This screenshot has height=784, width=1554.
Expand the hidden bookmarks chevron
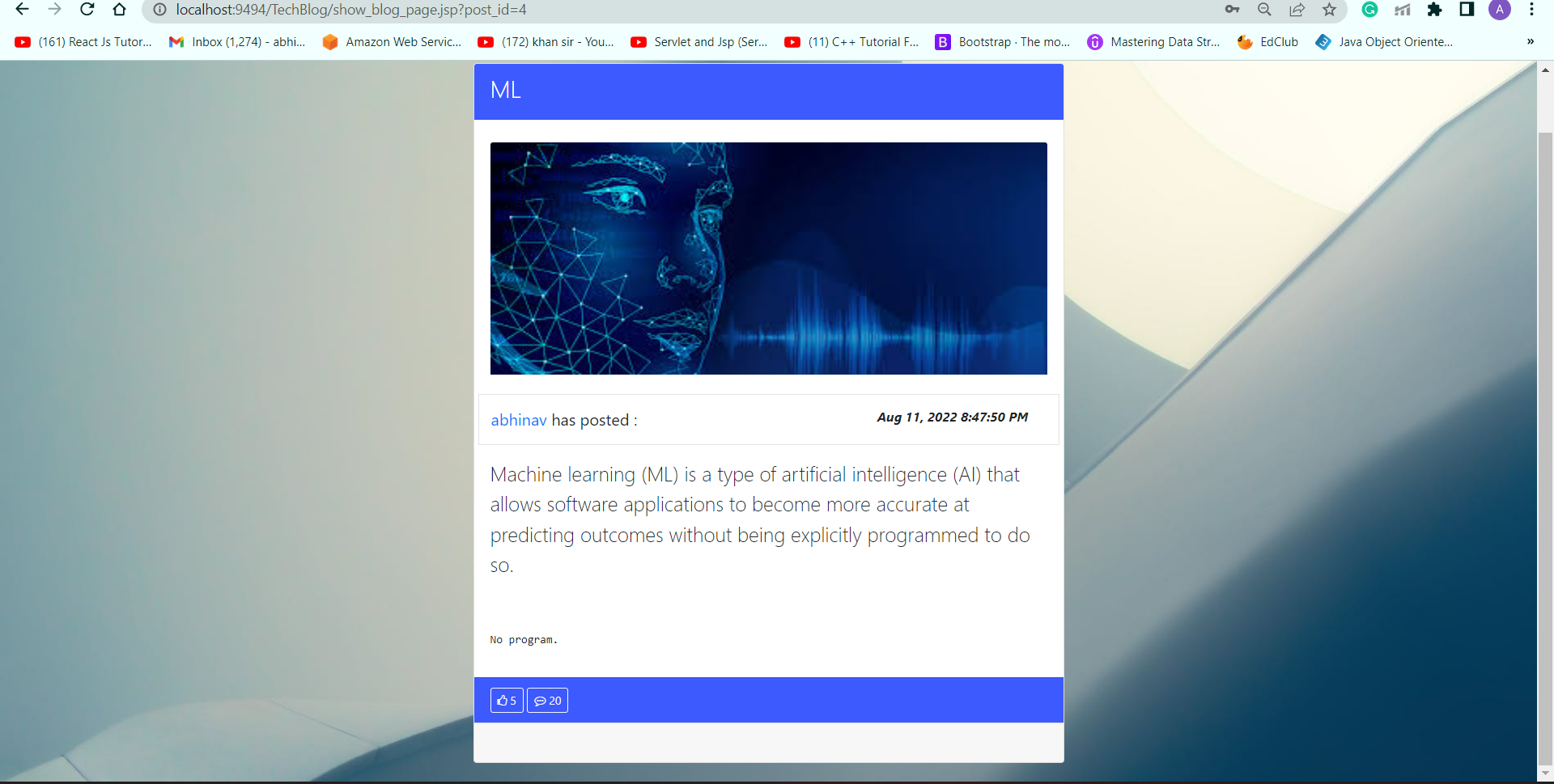pos(1530,42)
